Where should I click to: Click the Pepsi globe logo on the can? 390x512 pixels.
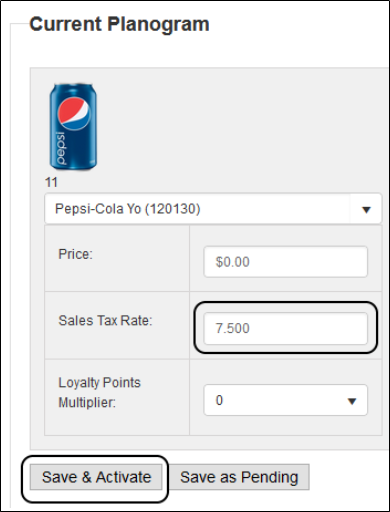click(74, 113)
